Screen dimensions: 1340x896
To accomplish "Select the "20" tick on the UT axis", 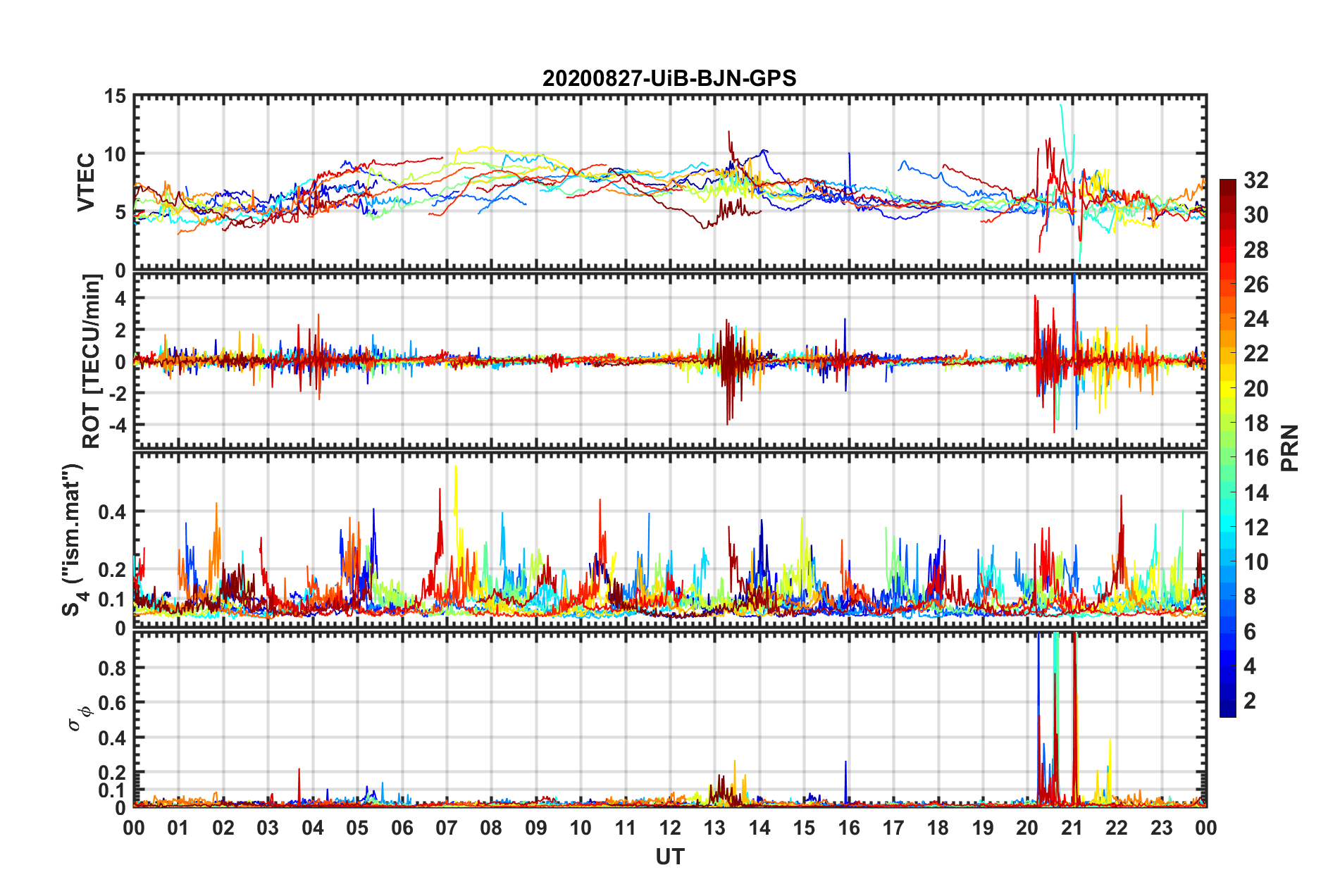I will tap(1027, 828).
